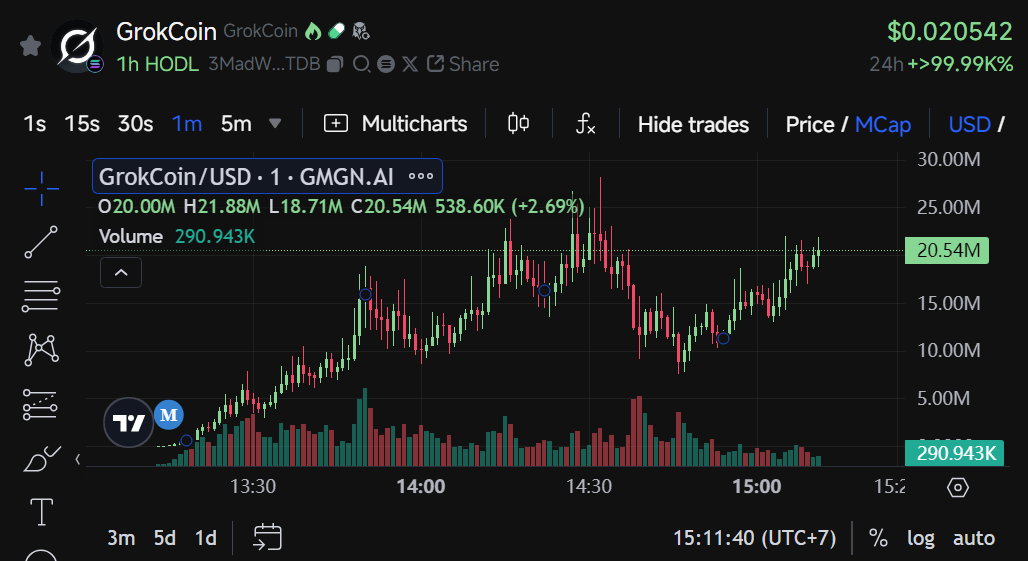
Task: Set chart range to 1d
Action: [206, 538]
